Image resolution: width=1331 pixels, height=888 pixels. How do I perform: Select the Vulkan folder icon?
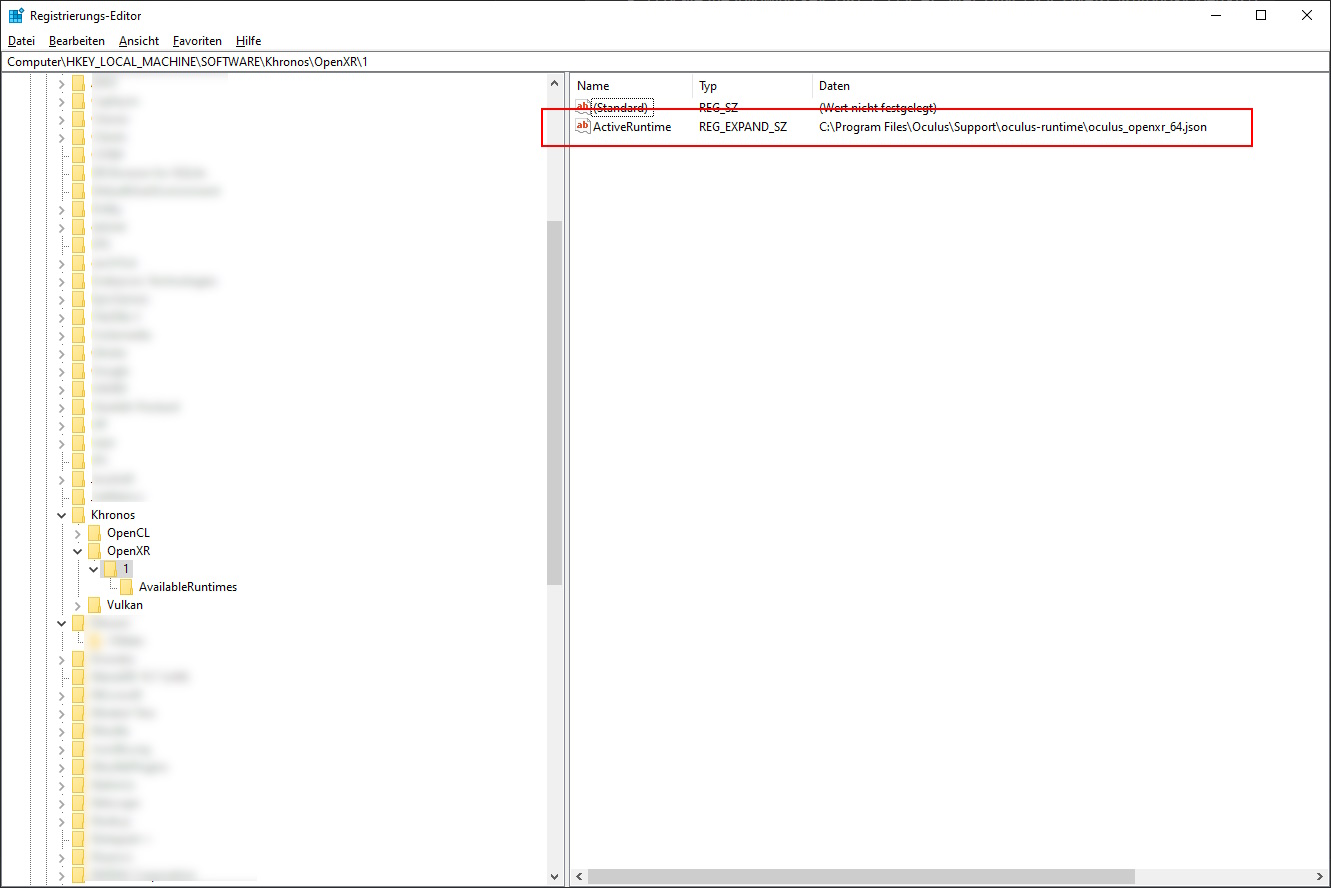[x=94, y=605]
